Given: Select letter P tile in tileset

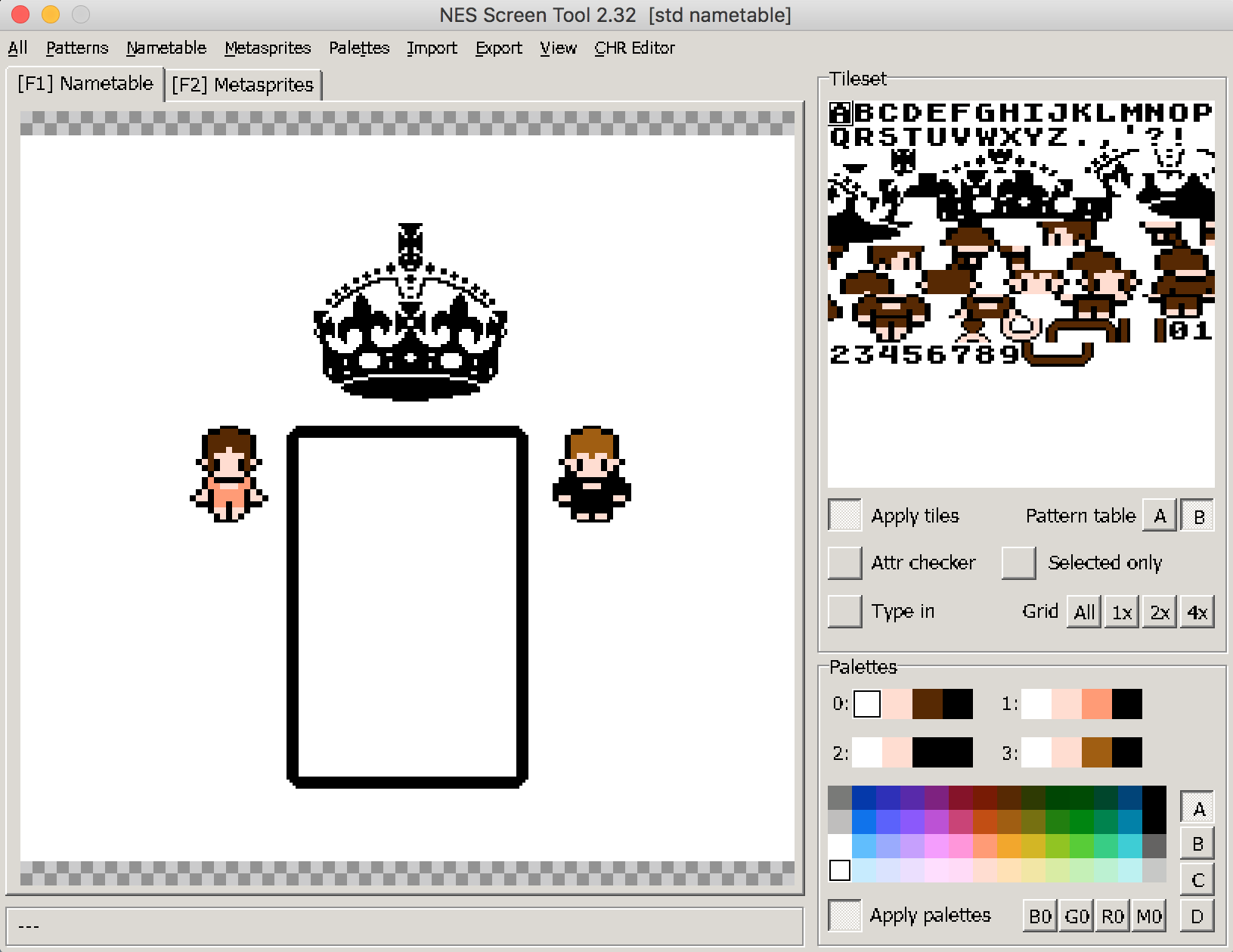Looking at the screenshot, I should (x=1203, y=113).
